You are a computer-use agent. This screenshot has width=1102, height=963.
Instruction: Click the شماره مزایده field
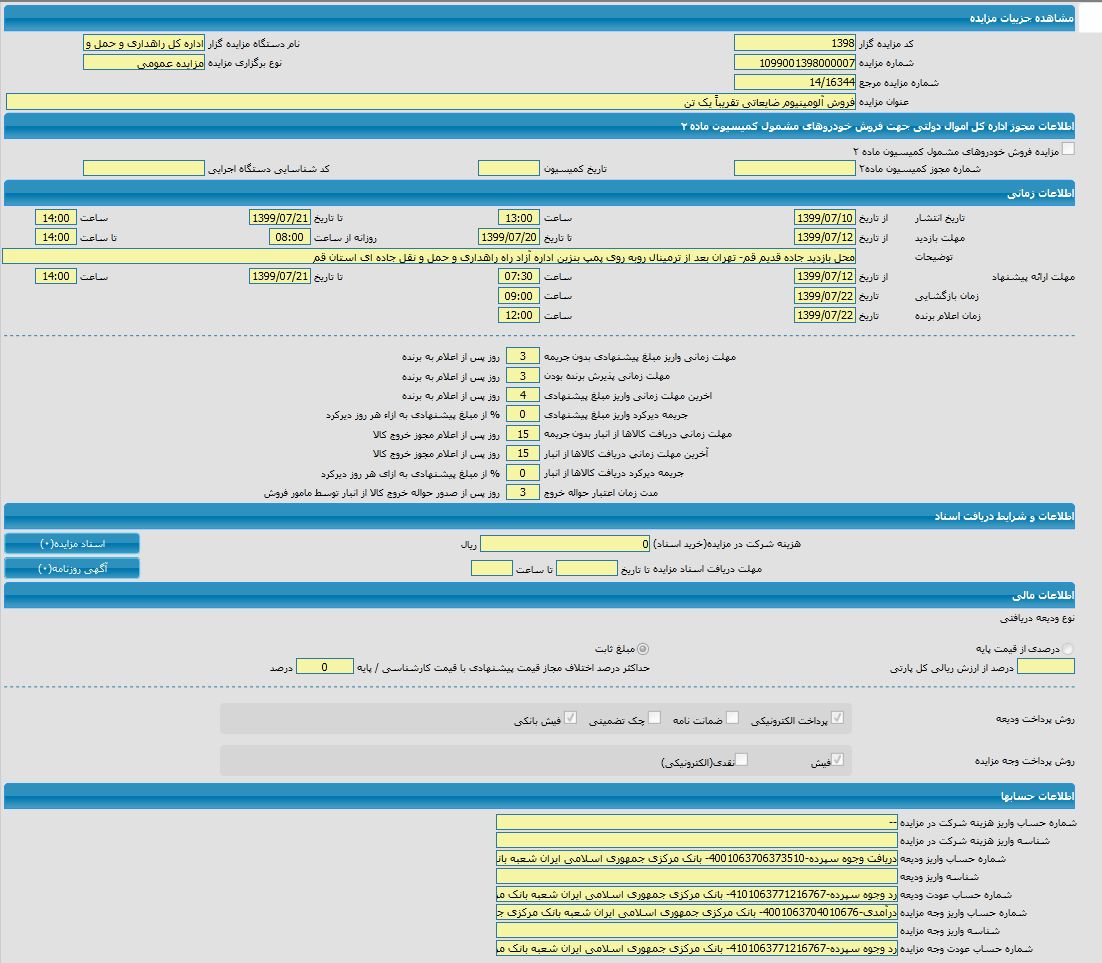pyautogui.click(x=794, y=63)
